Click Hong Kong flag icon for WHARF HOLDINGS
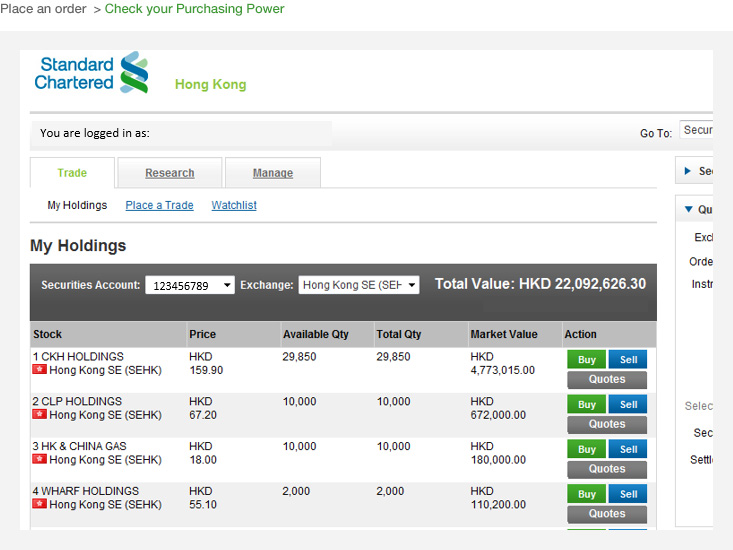 tap(39, 504)
